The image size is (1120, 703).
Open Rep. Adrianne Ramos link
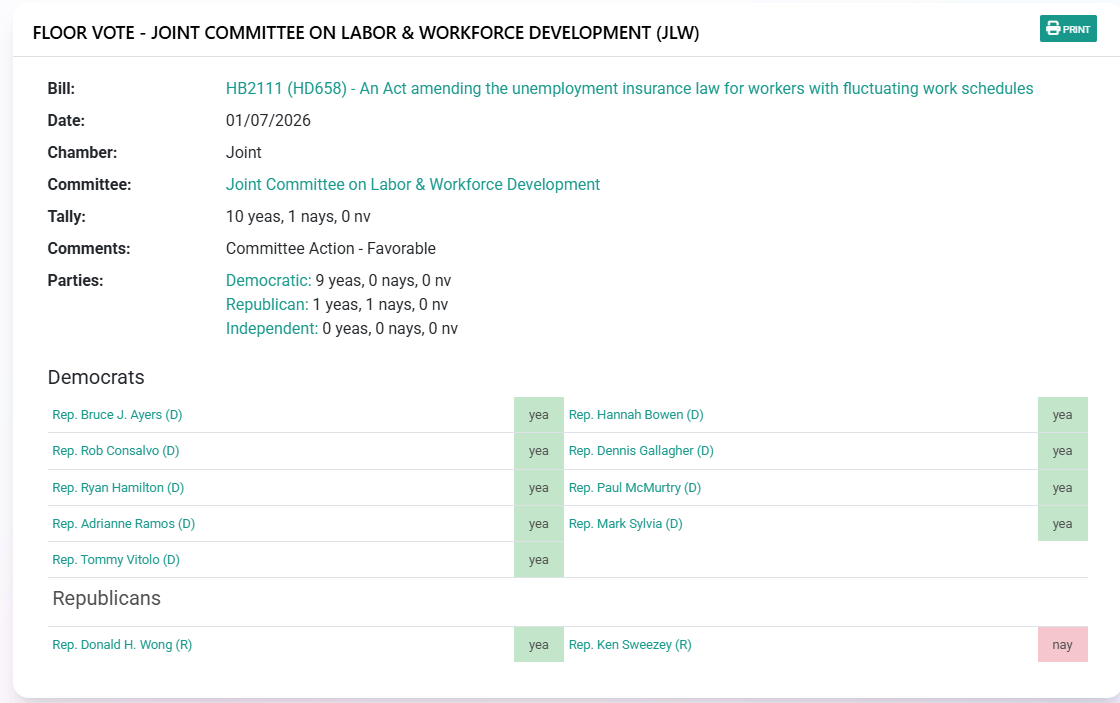(123, 524)
